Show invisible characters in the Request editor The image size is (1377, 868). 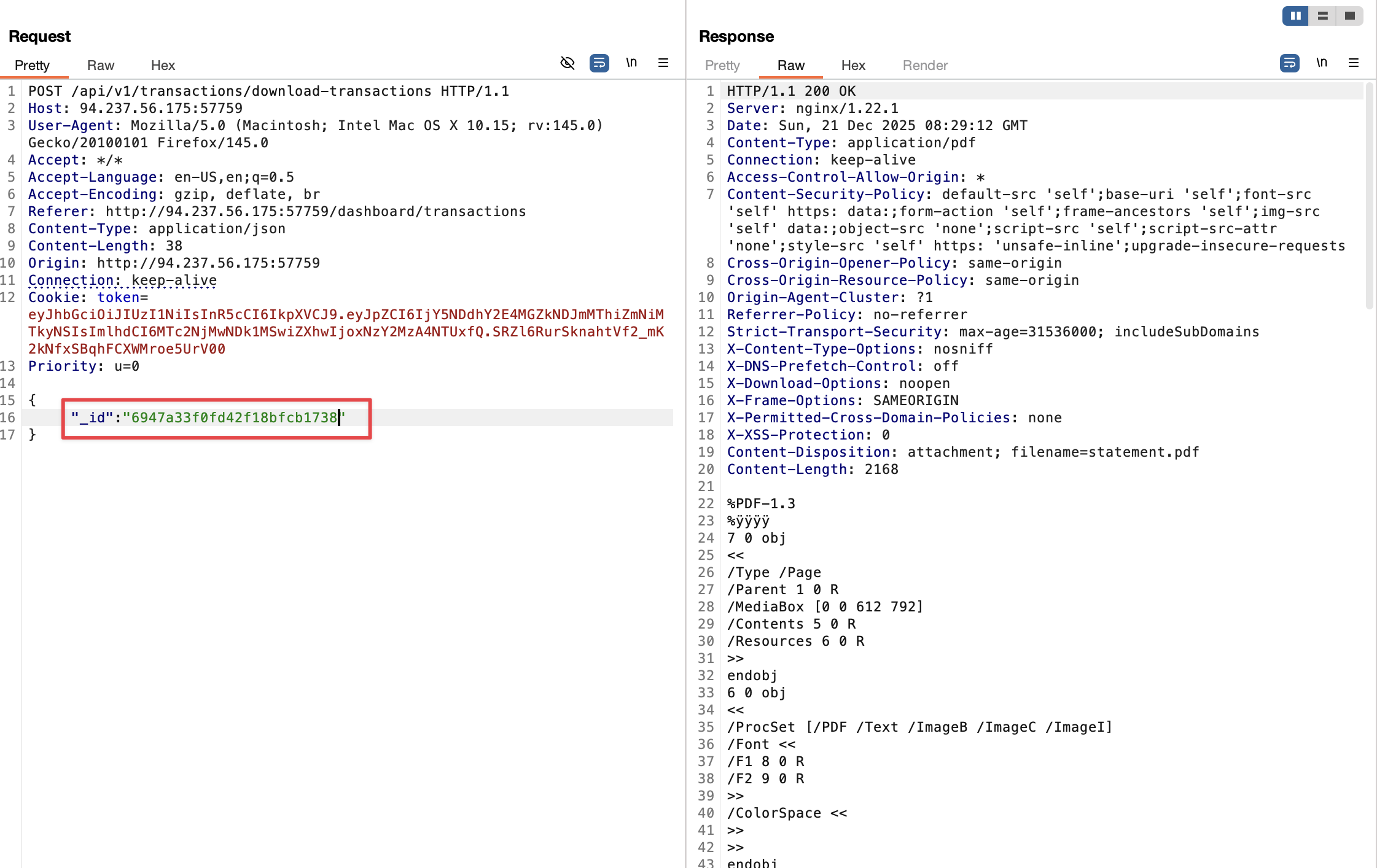coord(567,63)
